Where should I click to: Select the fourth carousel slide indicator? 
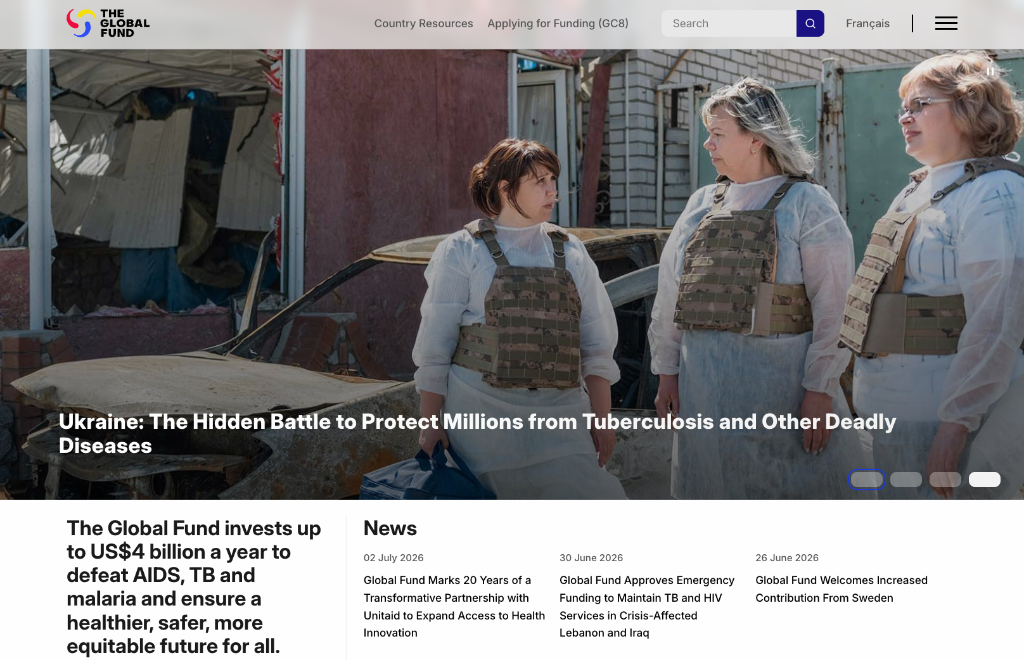[x=984, y=480]
